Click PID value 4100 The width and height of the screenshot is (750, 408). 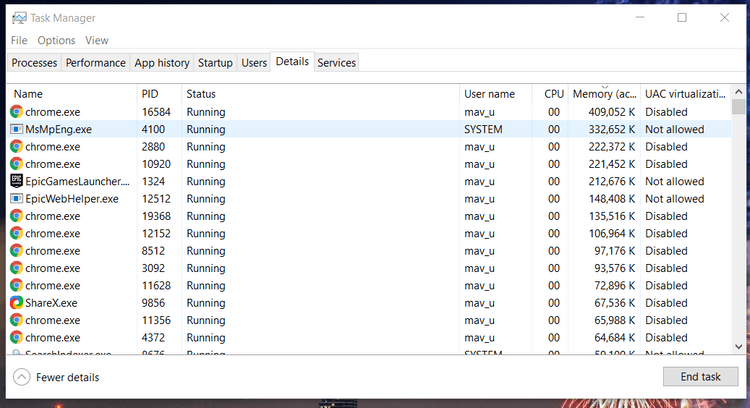pyautogui.click(x=153, y=129)
